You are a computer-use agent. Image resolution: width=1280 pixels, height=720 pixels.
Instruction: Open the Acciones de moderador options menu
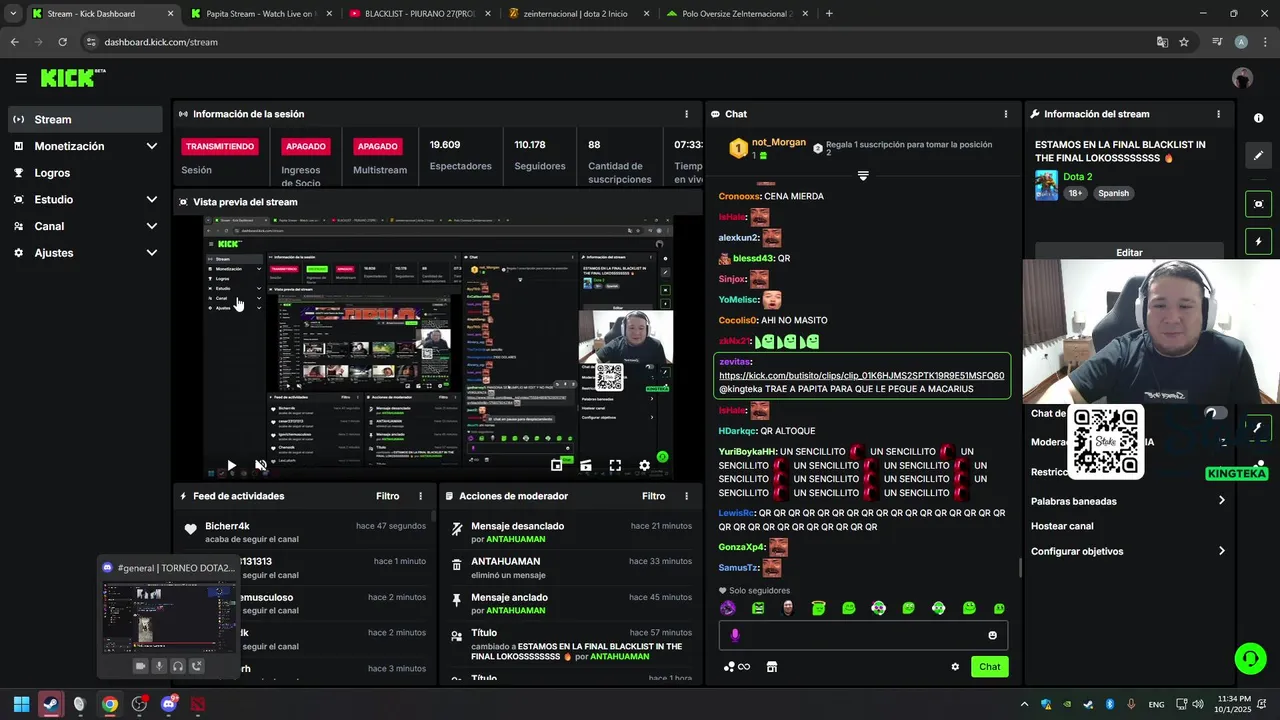tap(686, 496)
